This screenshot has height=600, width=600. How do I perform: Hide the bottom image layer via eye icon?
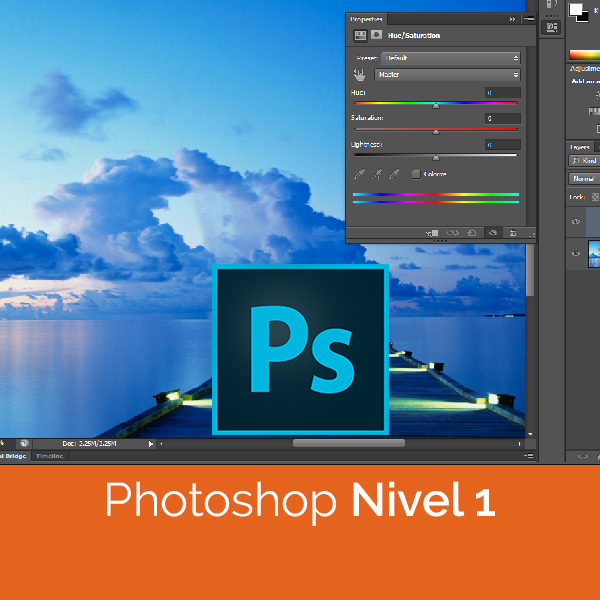[575, 254]
